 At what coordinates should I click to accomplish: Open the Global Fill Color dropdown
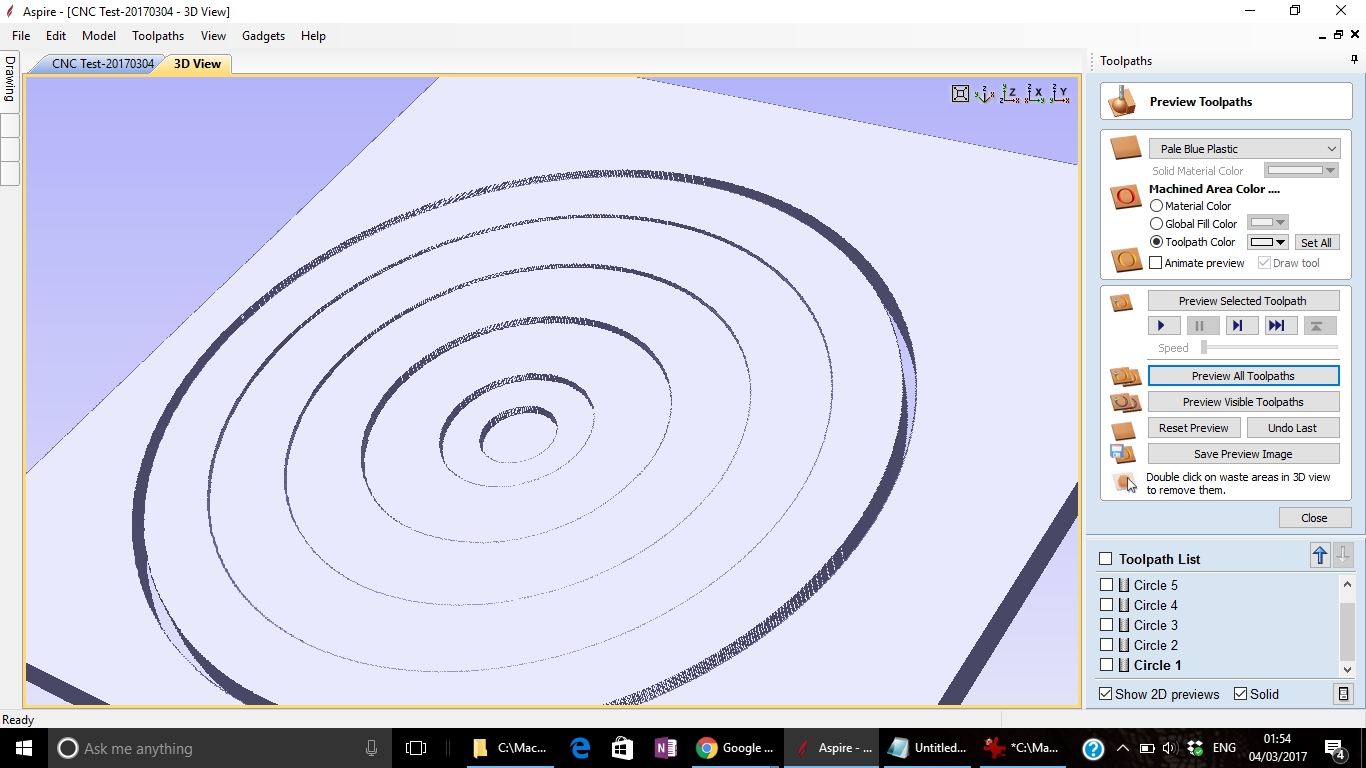coord(1268,223)
